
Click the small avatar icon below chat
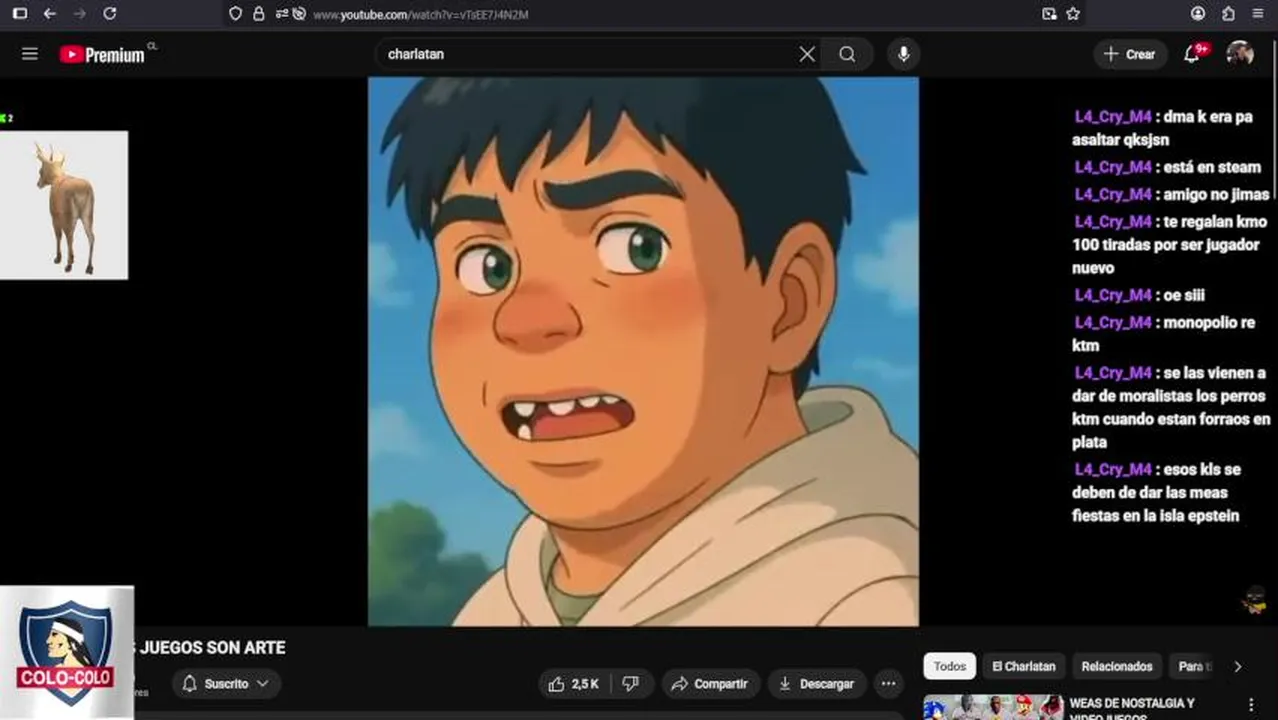pyautogui.click(x=1254, y=601)
